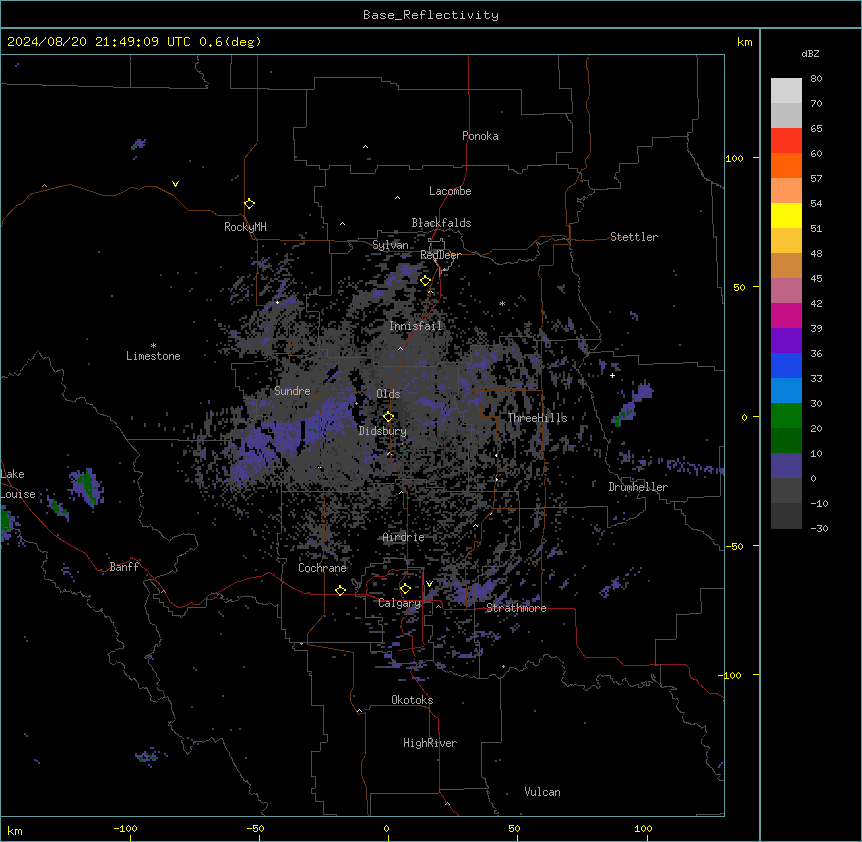Viewport: 862px width, 842px height.
Task: Click the km unit label at top right
Action: [744, 42]
